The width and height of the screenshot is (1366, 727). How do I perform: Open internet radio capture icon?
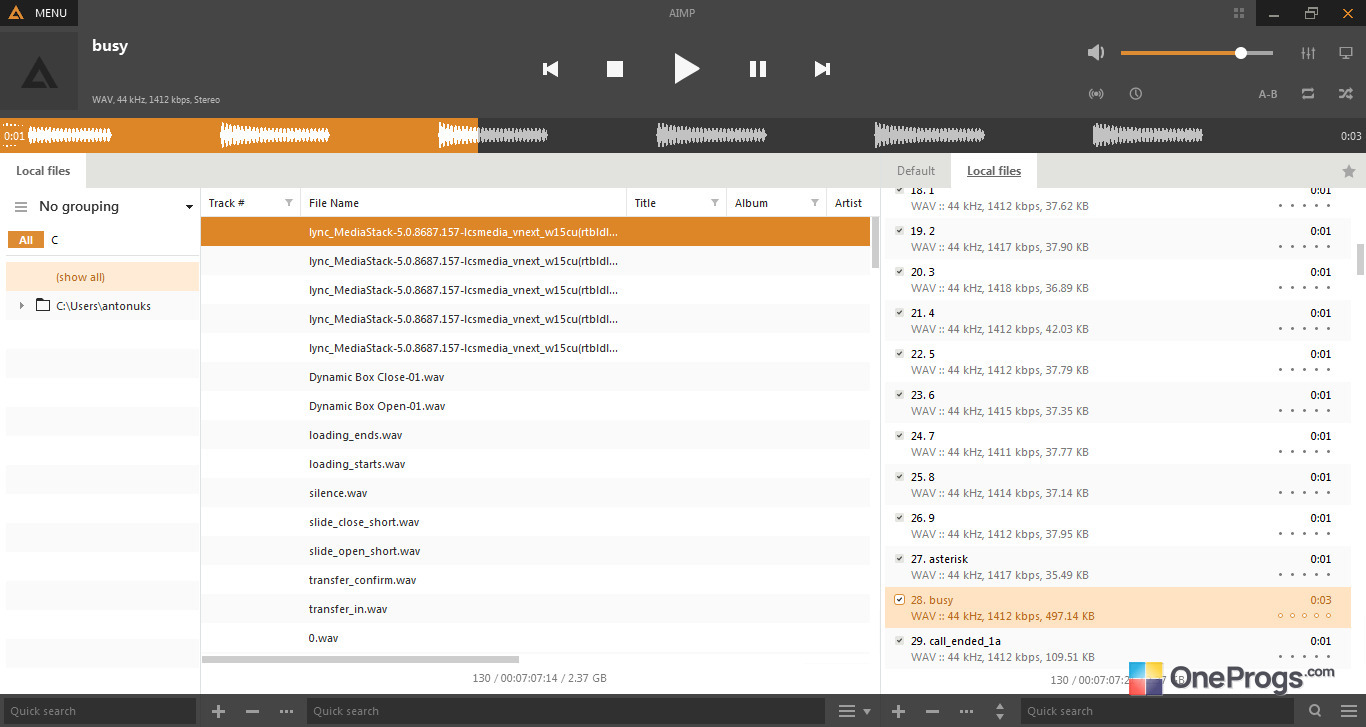1096,94
